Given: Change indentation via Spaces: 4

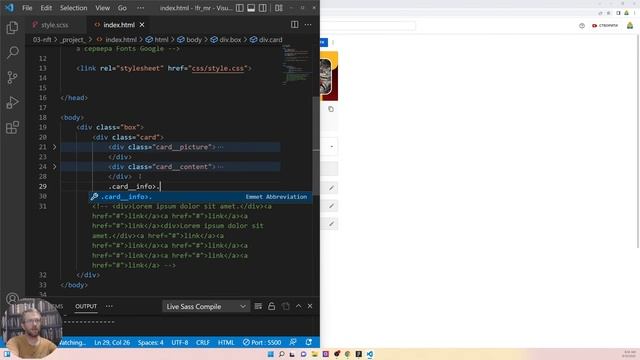Looking at the screenshot, I should click(x=150, y=342).
